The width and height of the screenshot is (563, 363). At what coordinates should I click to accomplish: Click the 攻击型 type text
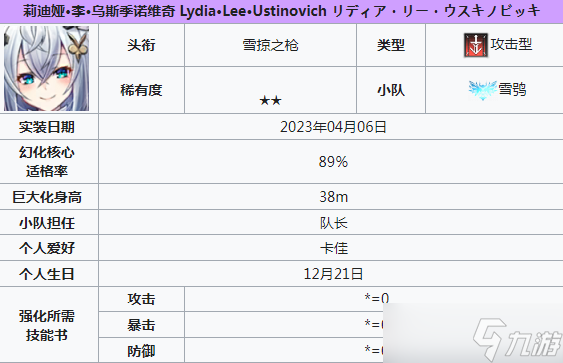click(511, 45)
